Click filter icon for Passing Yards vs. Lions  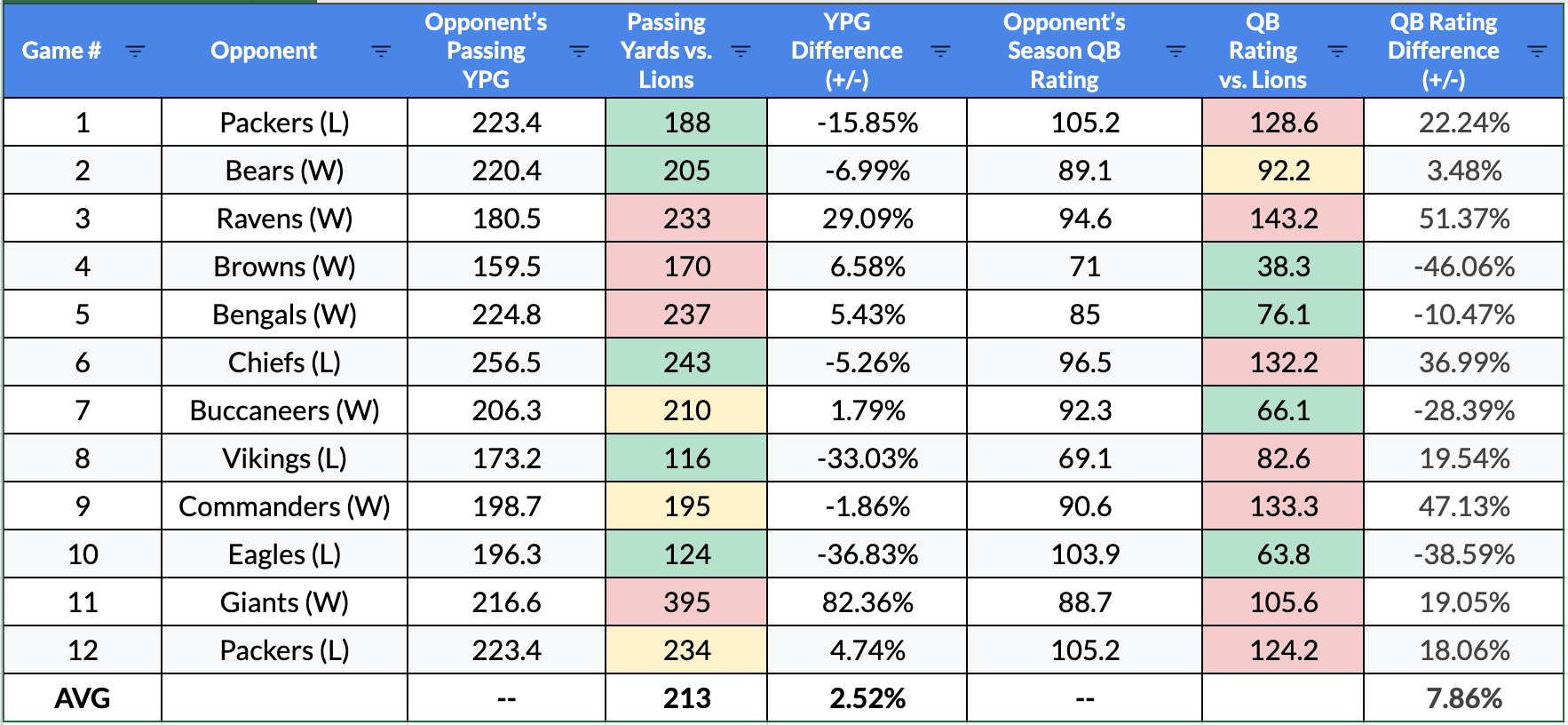tap(740, 52)
